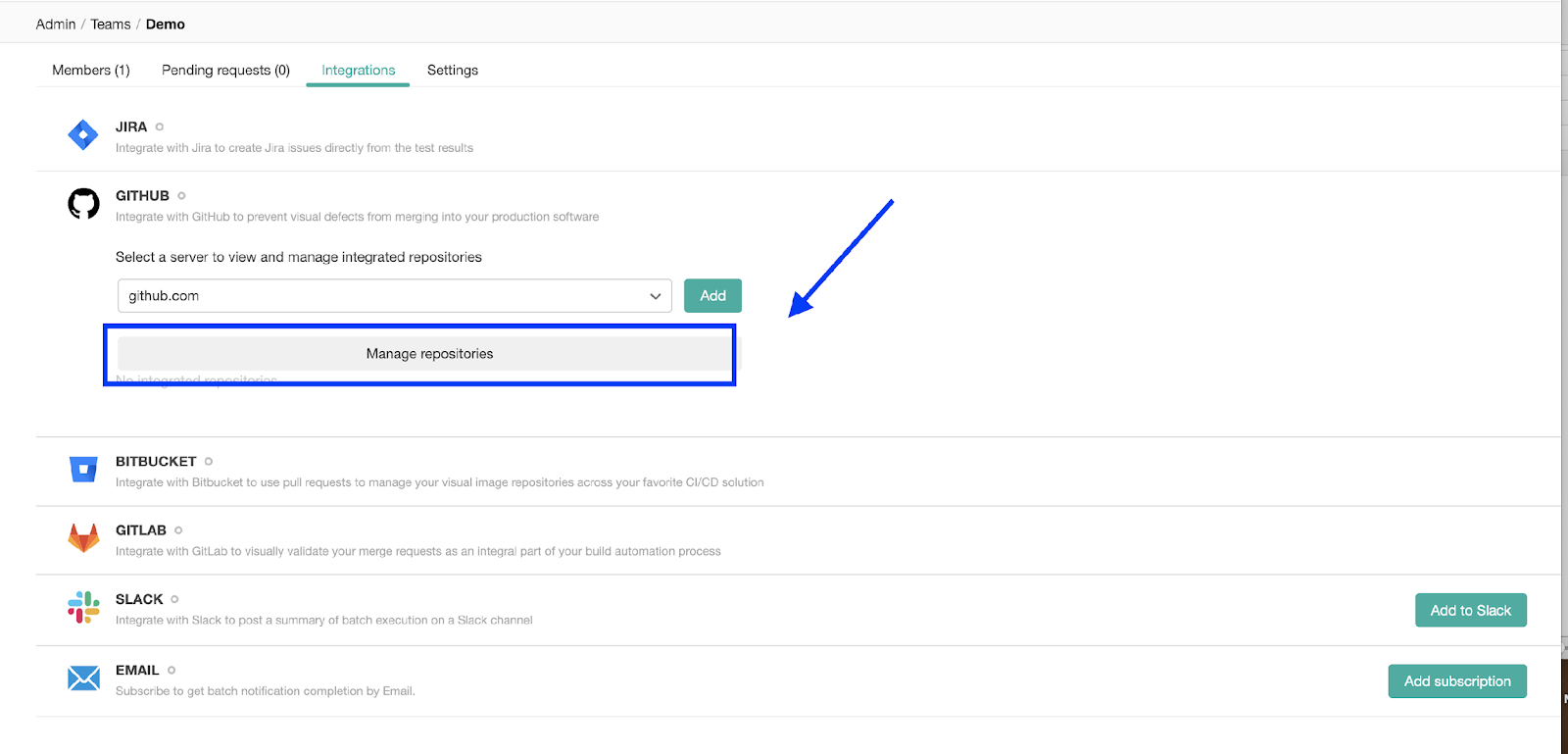Image resolution: width=1568 pixels, height=754 pixels.
Task: Open the Settings tab
Action: (453, 71)
